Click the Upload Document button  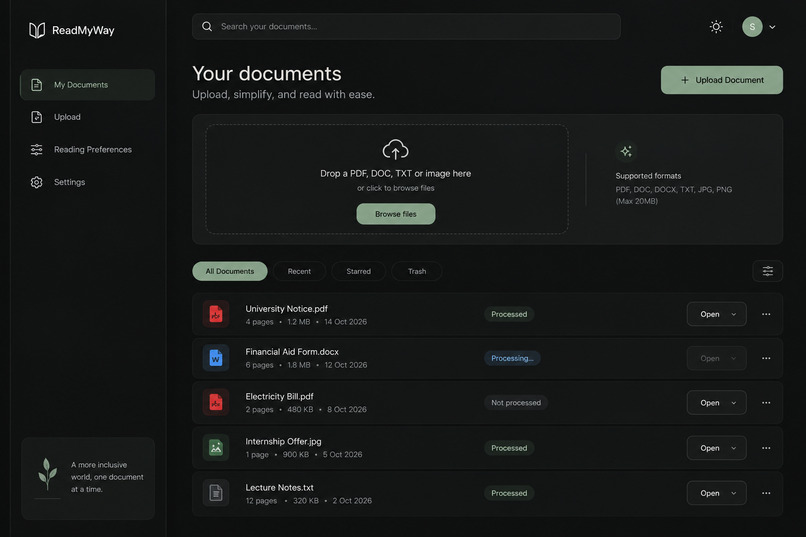(x=722, y=80)
